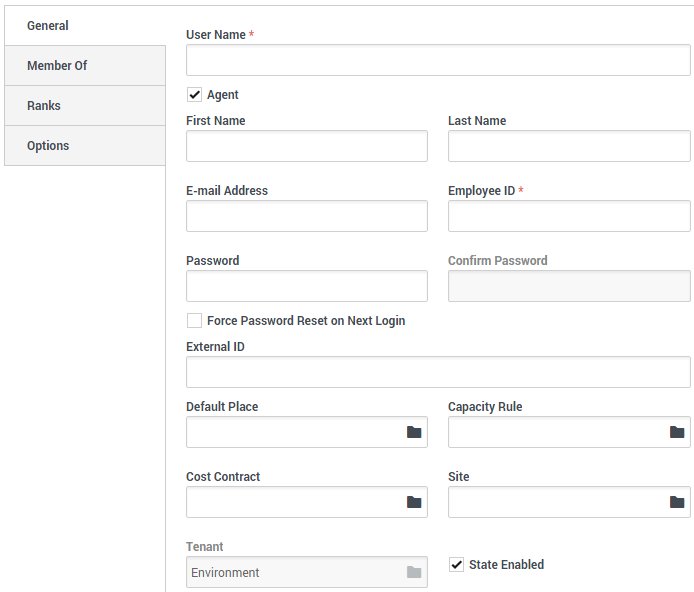
Task: Focus the Employee ID field
Action: [568, 216]
